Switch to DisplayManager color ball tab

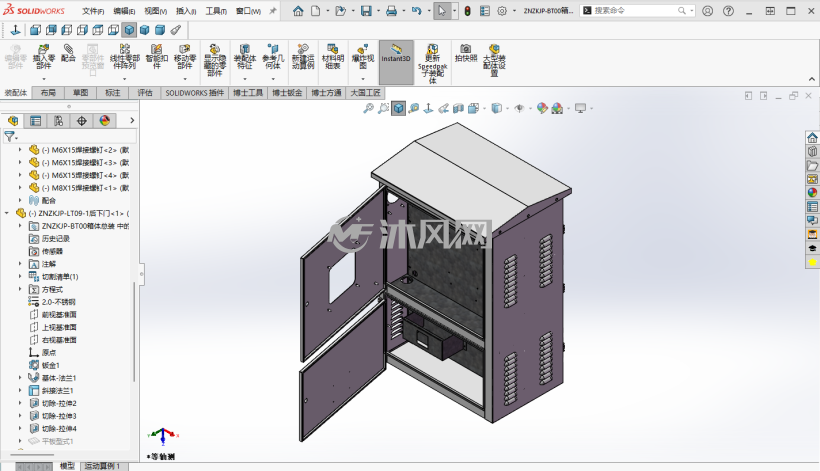(x=105, y=121)
